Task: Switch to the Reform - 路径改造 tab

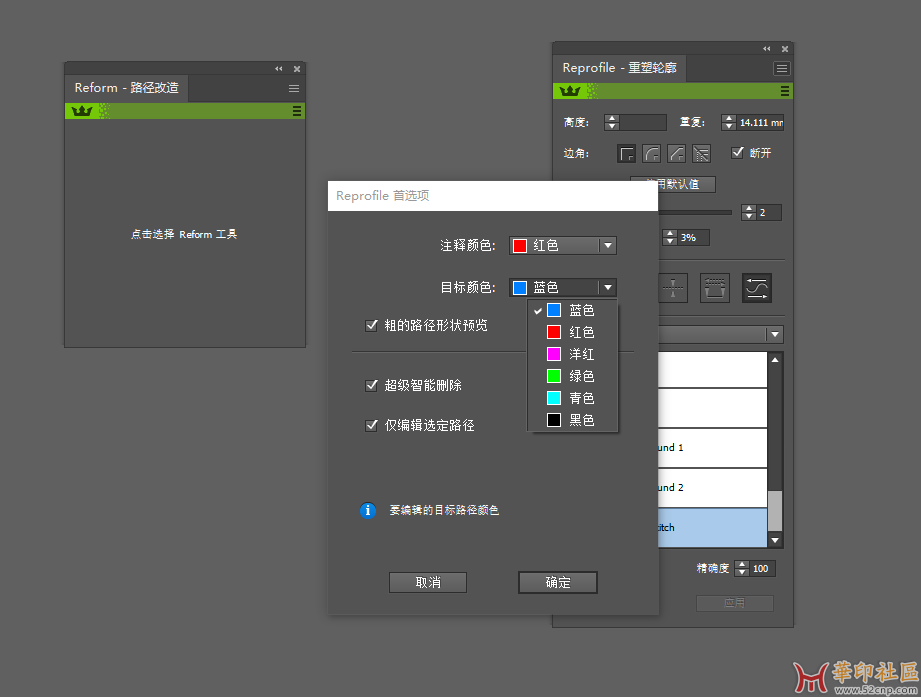Action: pyautogui.click(x=126, y=88)
